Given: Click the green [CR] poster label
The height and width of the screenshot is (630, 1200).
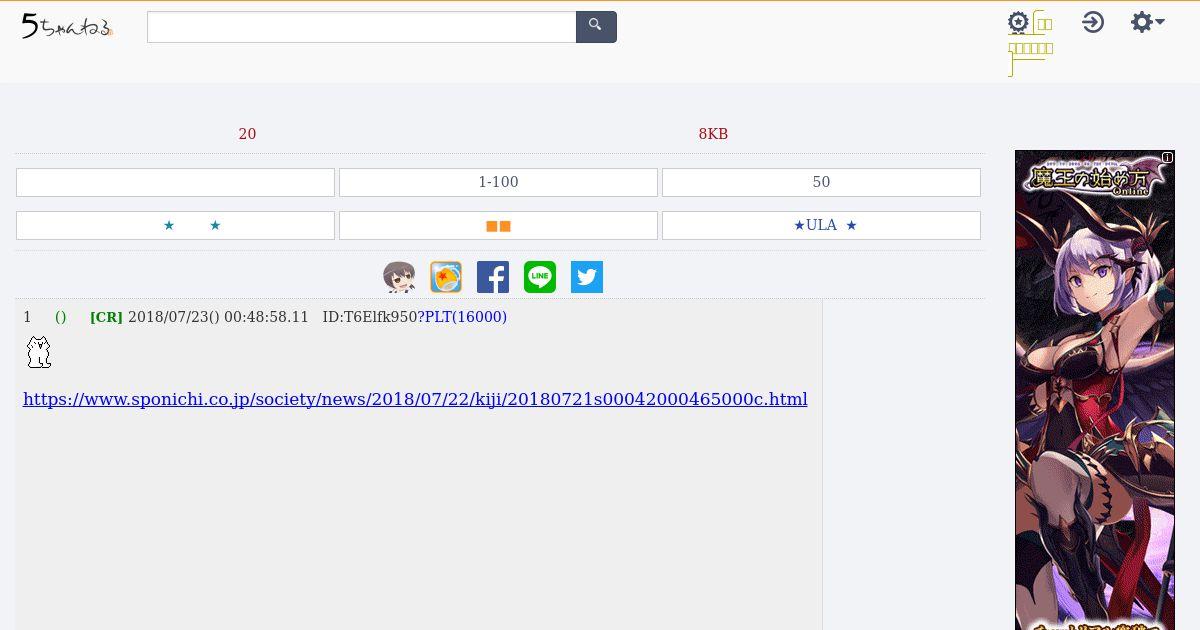Looking at the screenshot, I should coord(106,317).
